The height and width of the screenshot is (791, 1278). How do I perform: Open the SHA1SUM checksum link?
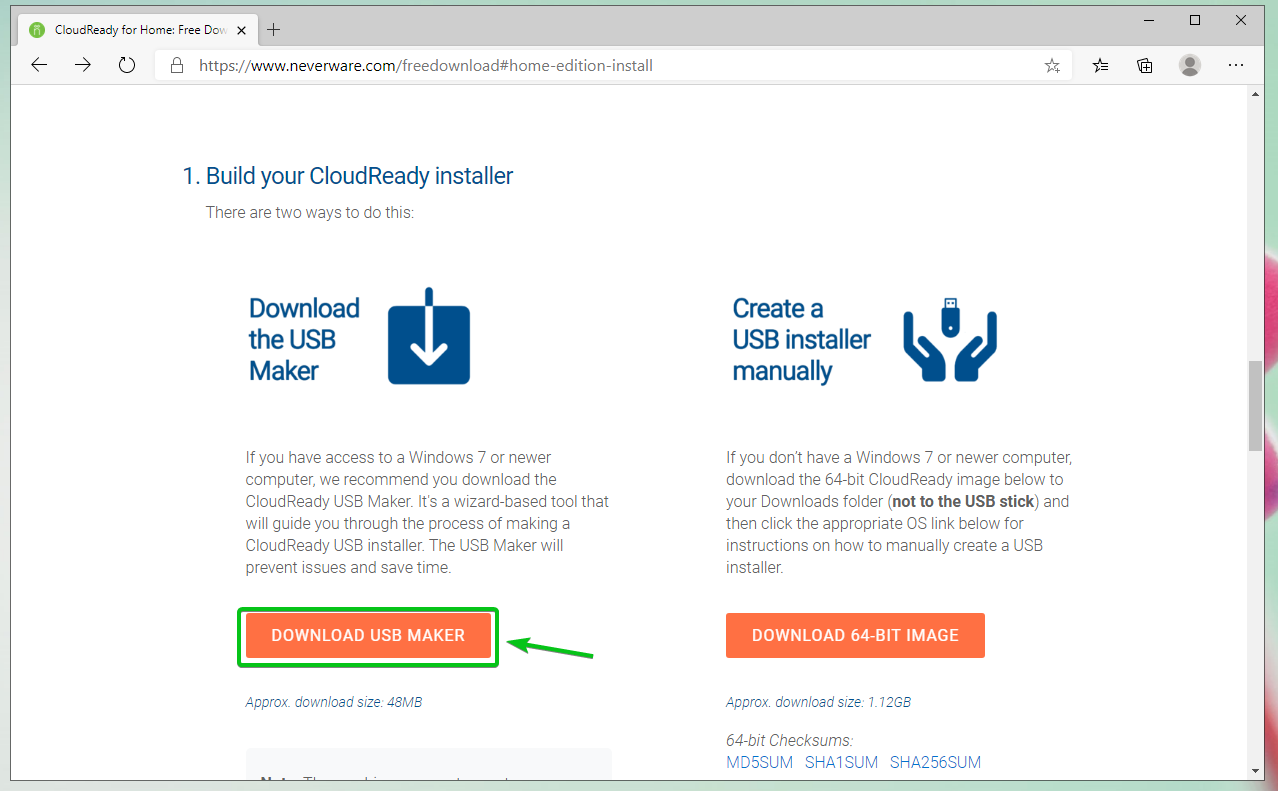point(841,762)
